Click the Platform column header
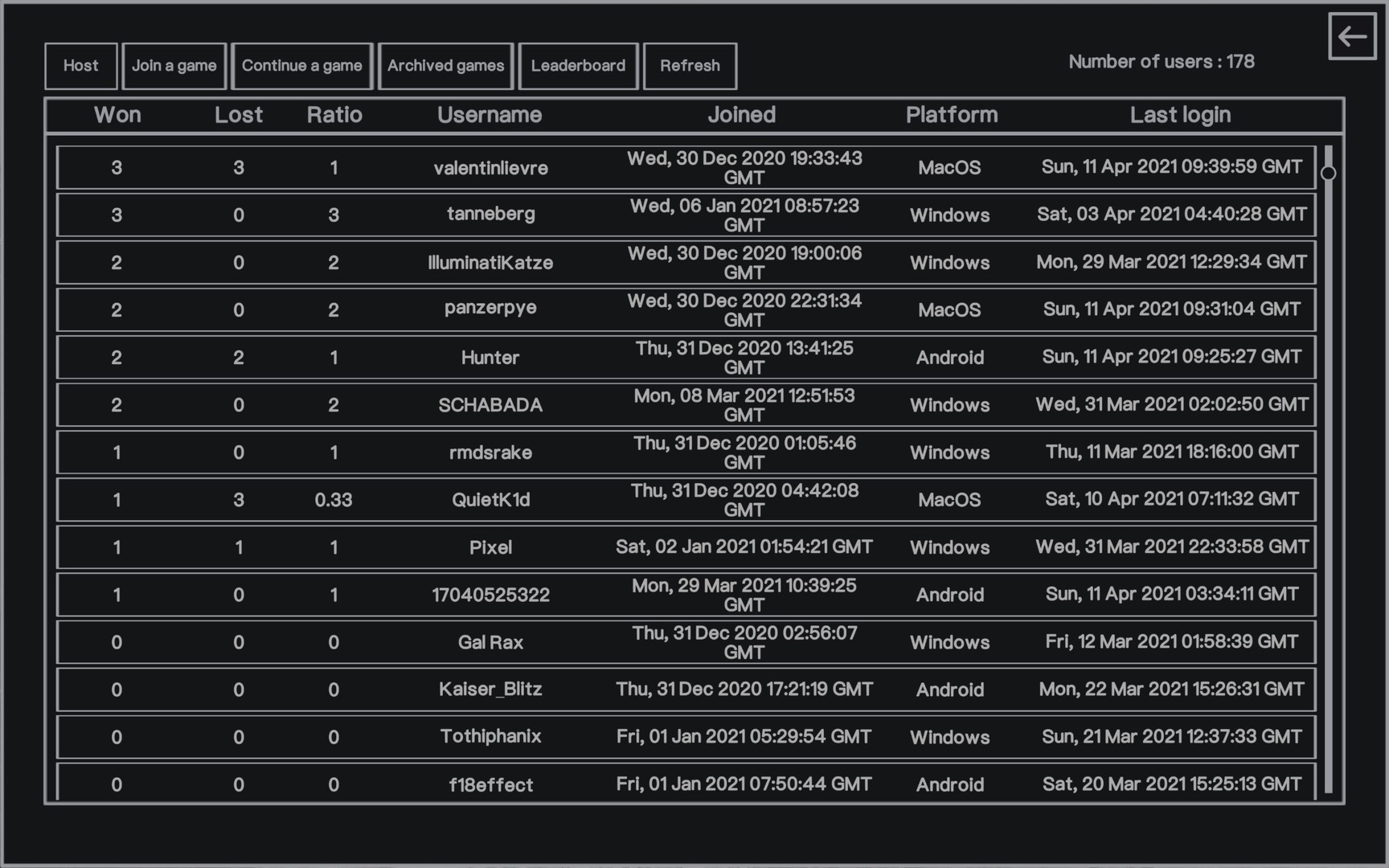This screenshot has height=868, width=1389. (x=952, y=115)
